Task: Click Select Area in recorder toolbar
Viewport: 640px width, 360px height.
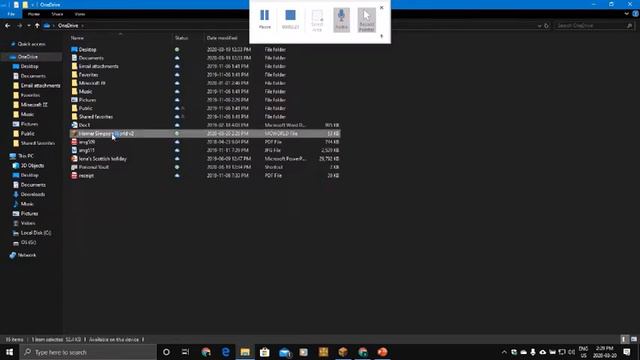Action: 317,20
